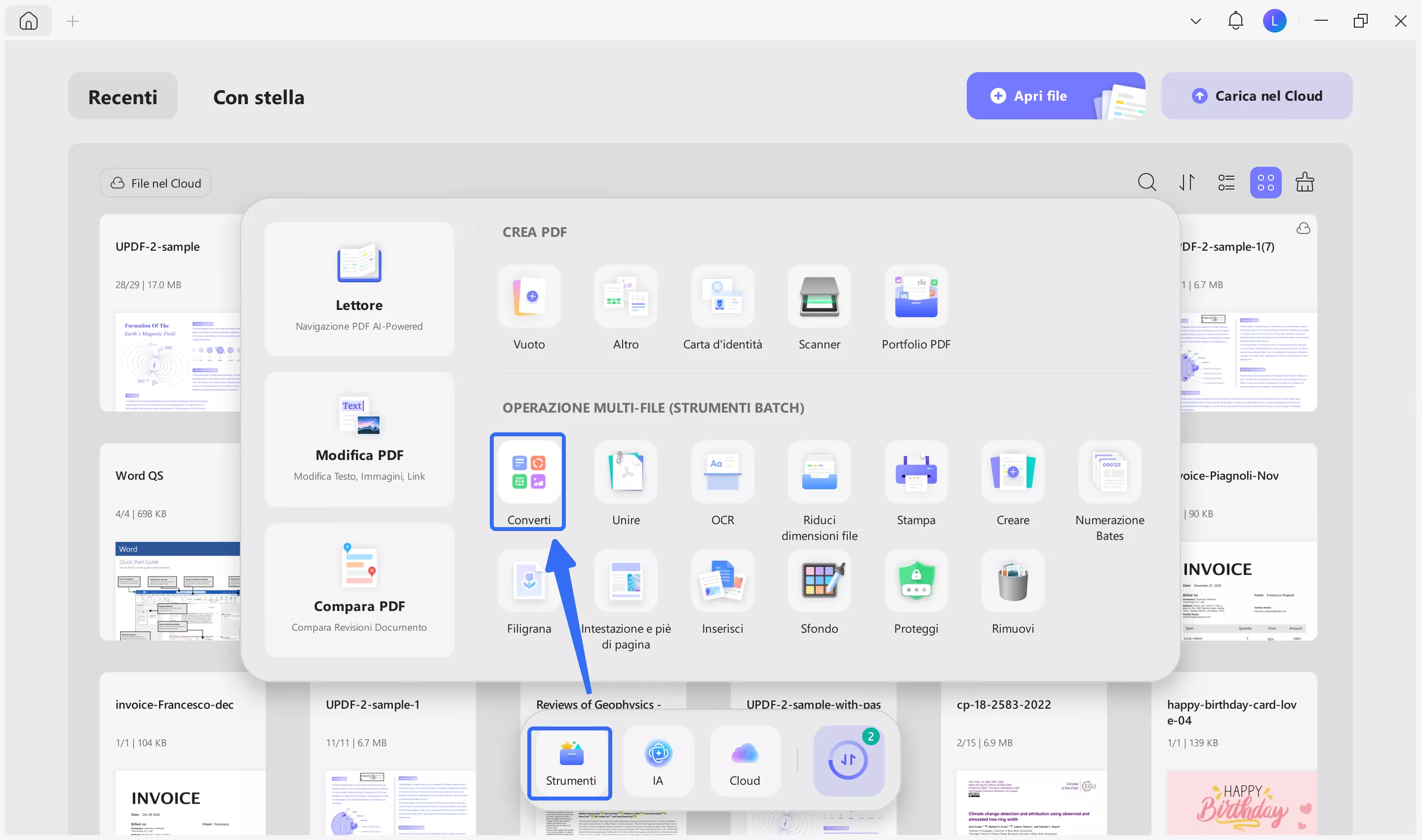Viewport: 1422px width, 840px height.
Task: Open the IA assistant button
Action: coord(658,762)
